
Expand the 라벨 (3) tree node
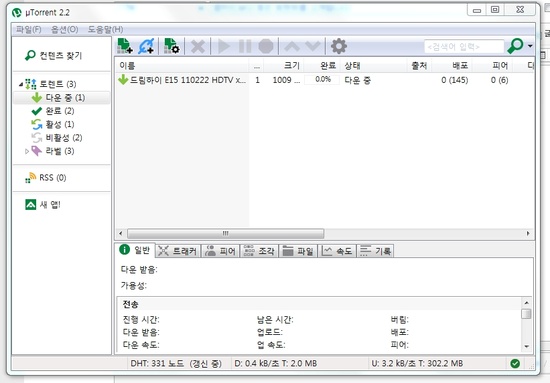(27, 151)
